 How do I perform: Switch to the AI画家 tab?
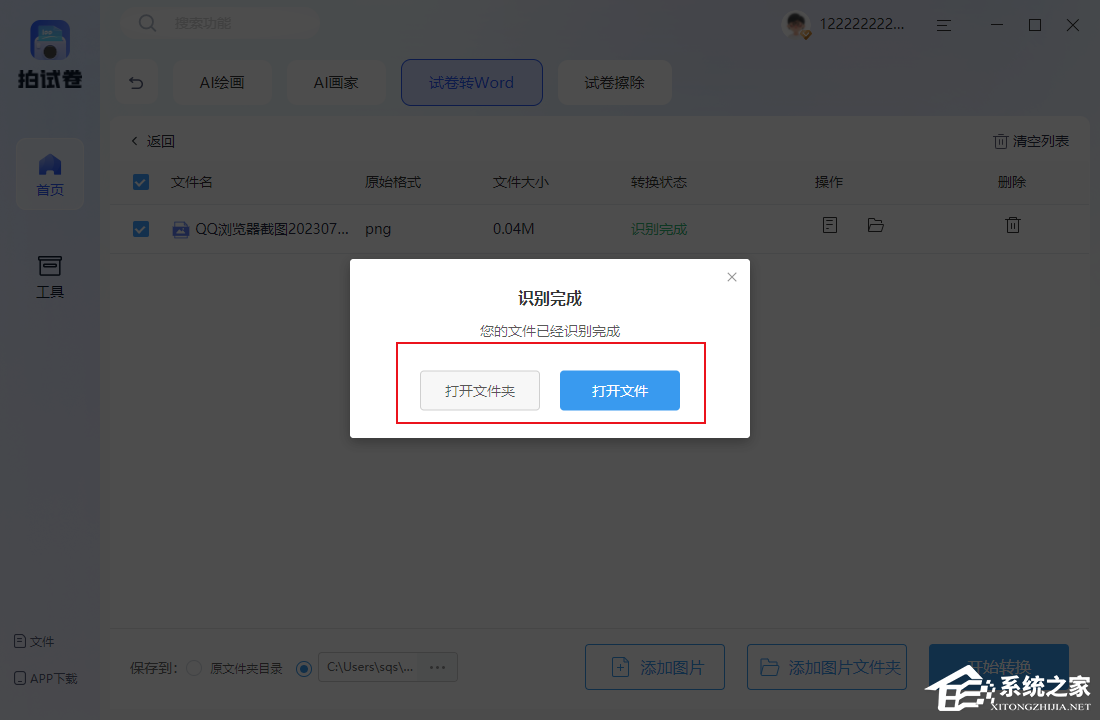[336, 83]
